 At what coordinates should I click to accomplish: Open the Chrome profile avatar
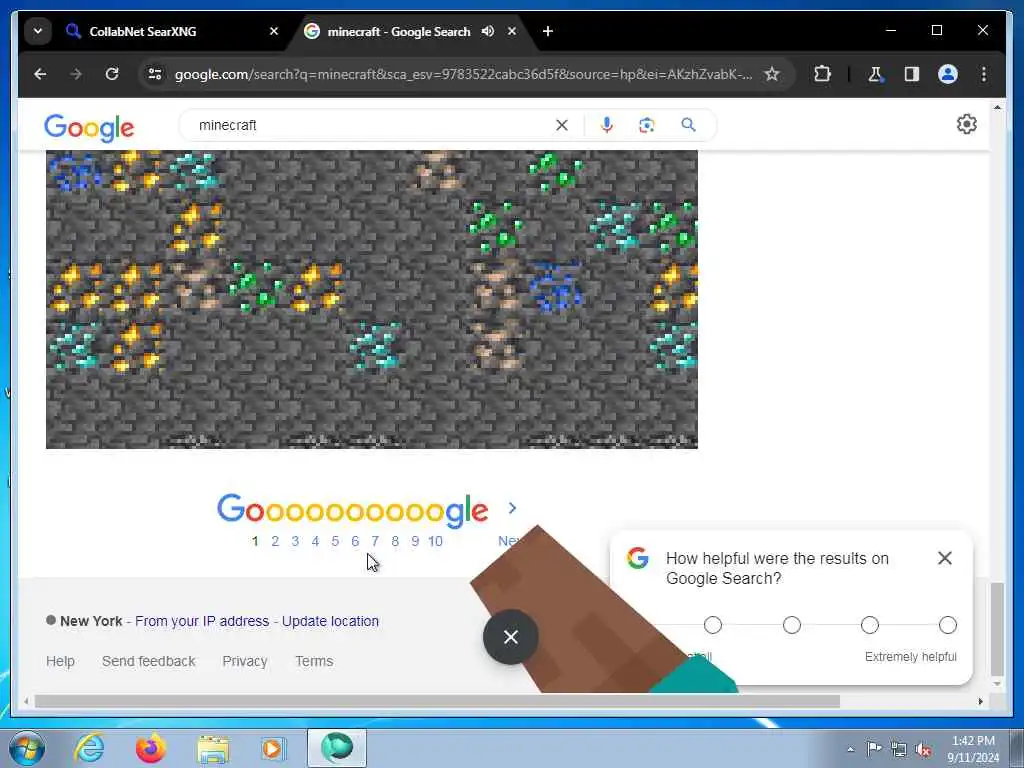click(x=948, y=74)
